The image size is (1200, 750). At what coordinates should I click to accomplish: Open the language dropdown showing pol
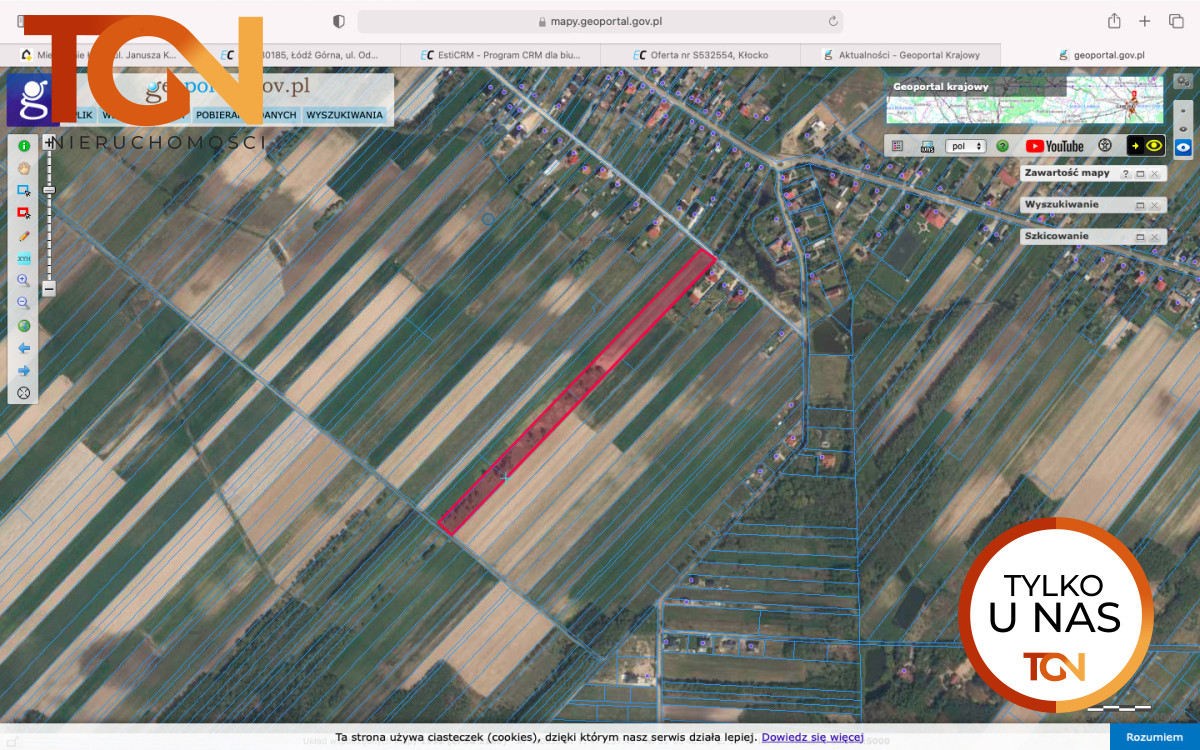(x=965, y=146)
